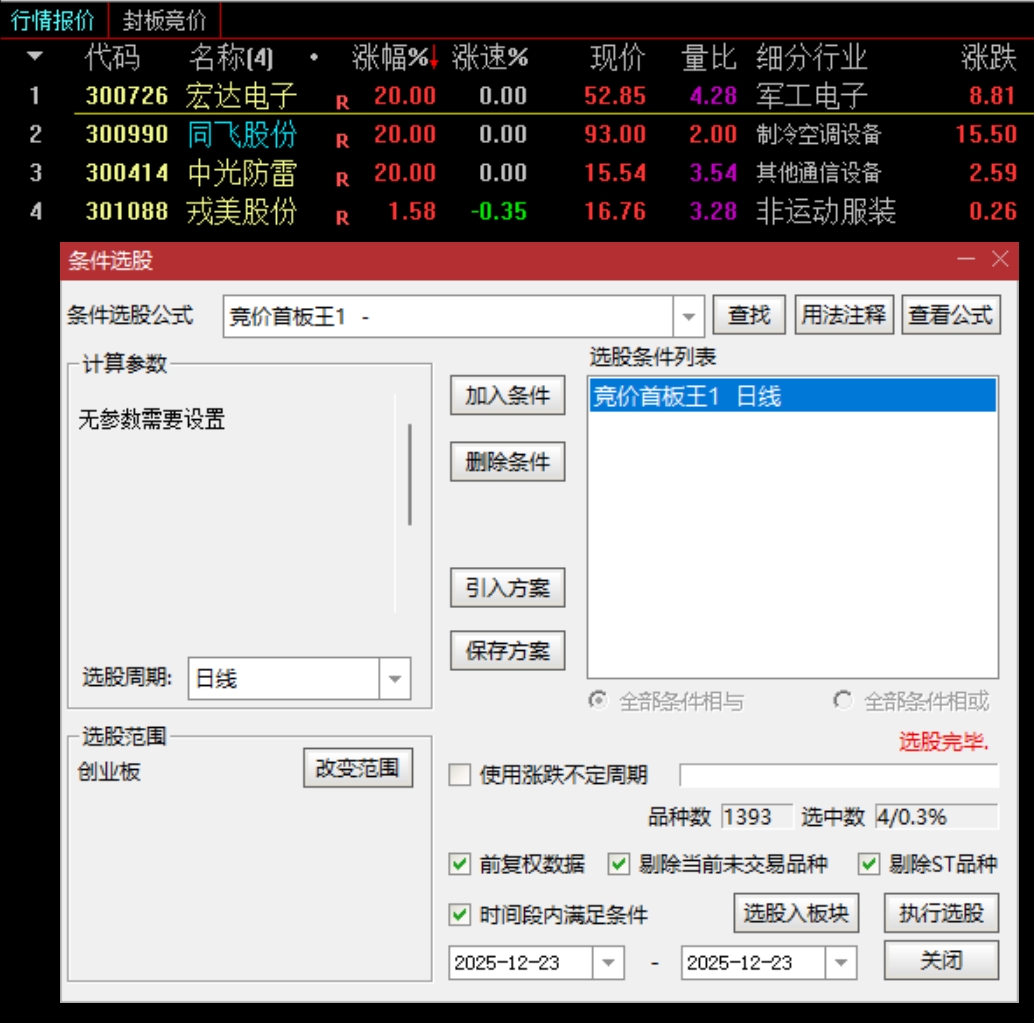
Task: Sort by the 涨跌 column header
Action: point(988,57)
